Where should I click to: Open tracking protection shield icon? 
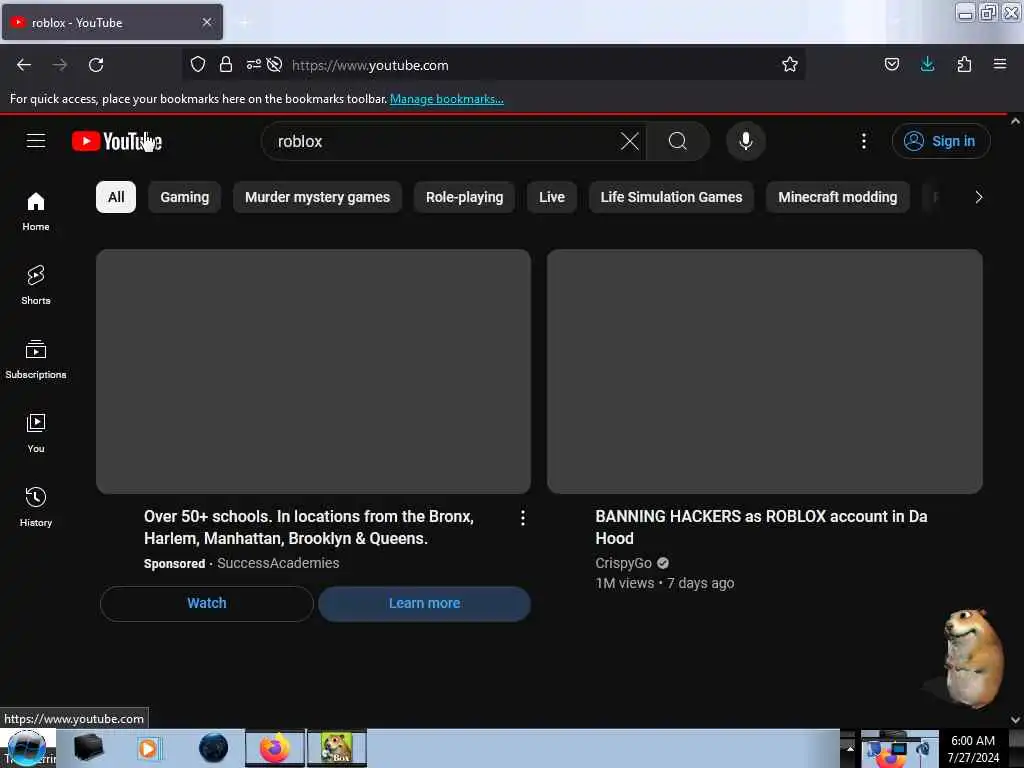click(x=198, y=64)
